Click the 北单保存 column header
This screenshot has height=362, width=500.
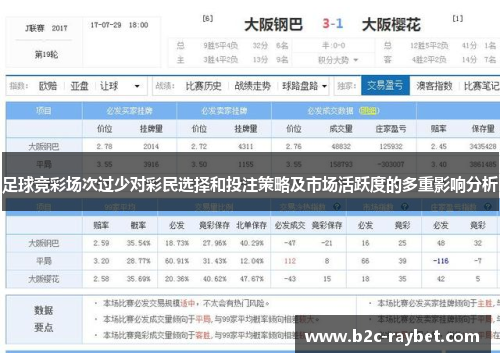coord(252,226)
